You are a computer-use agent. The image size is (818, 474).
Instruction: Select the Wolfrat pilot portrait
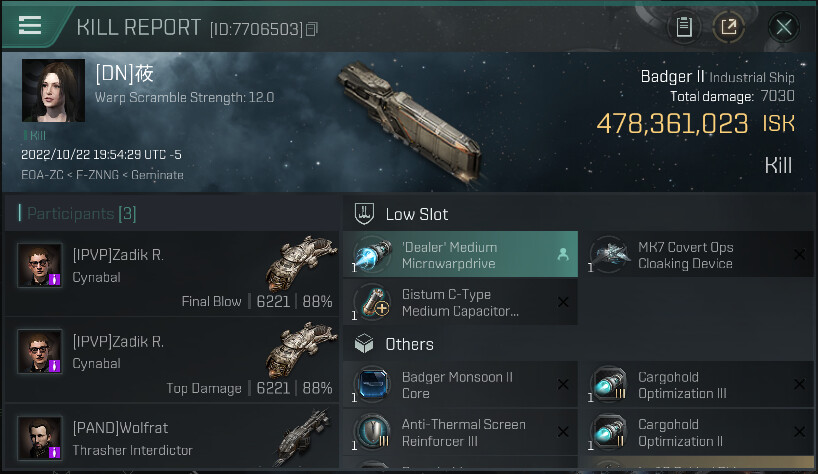[x=41, y=439]
